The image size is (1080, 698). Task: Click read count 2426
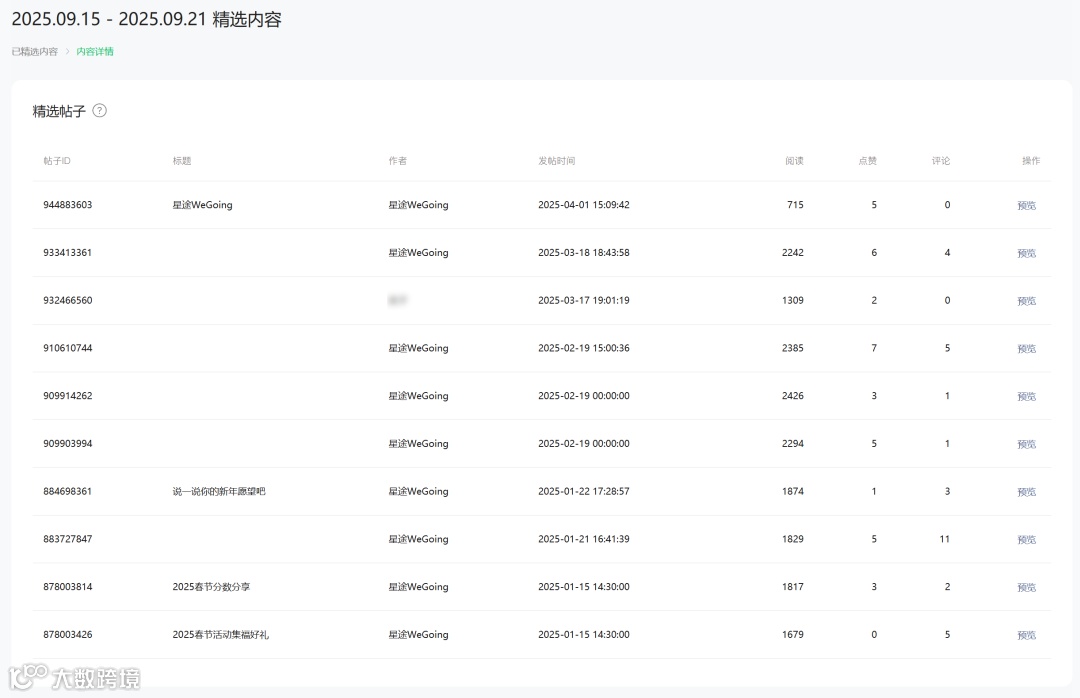[793, 396]
